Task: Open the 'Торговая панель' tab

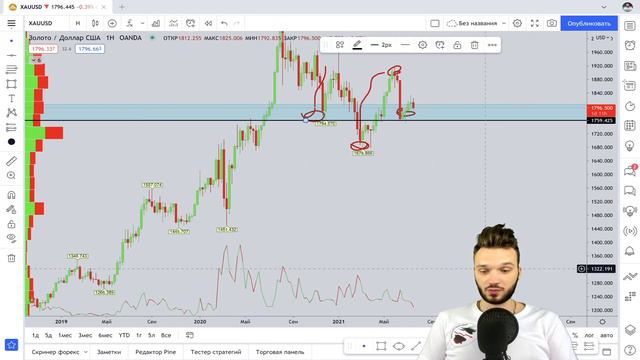Action: click(280, 352)
